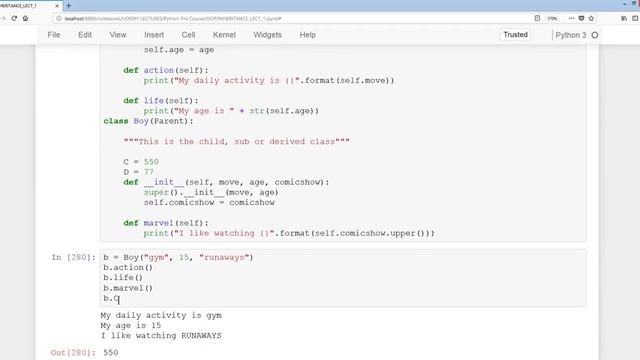Toggle reader view icon in the address bar
The width and height of the screenshot is (640, 360).
click(x=537, y=18)
